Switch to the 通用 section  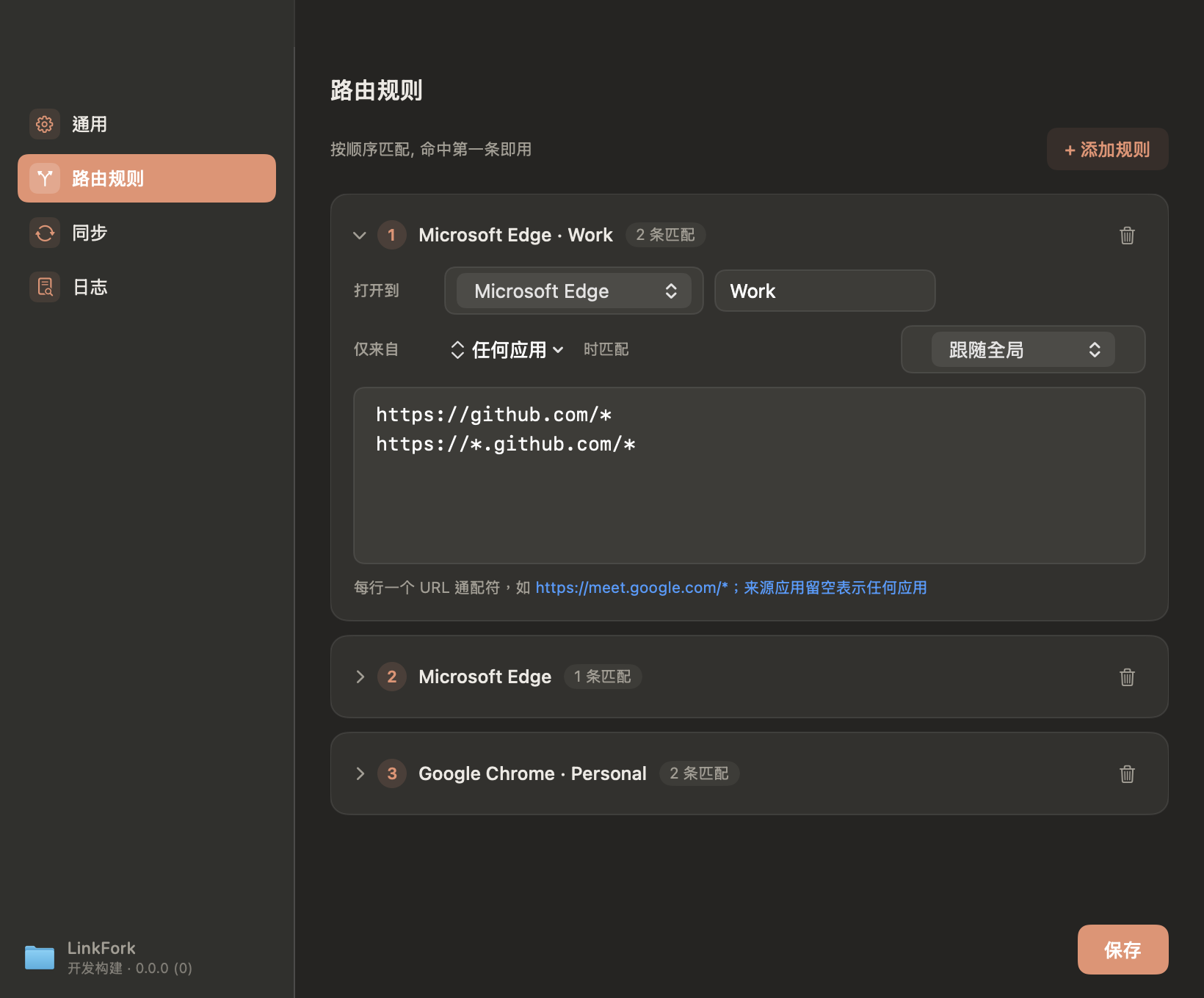(x=147, y=124)
